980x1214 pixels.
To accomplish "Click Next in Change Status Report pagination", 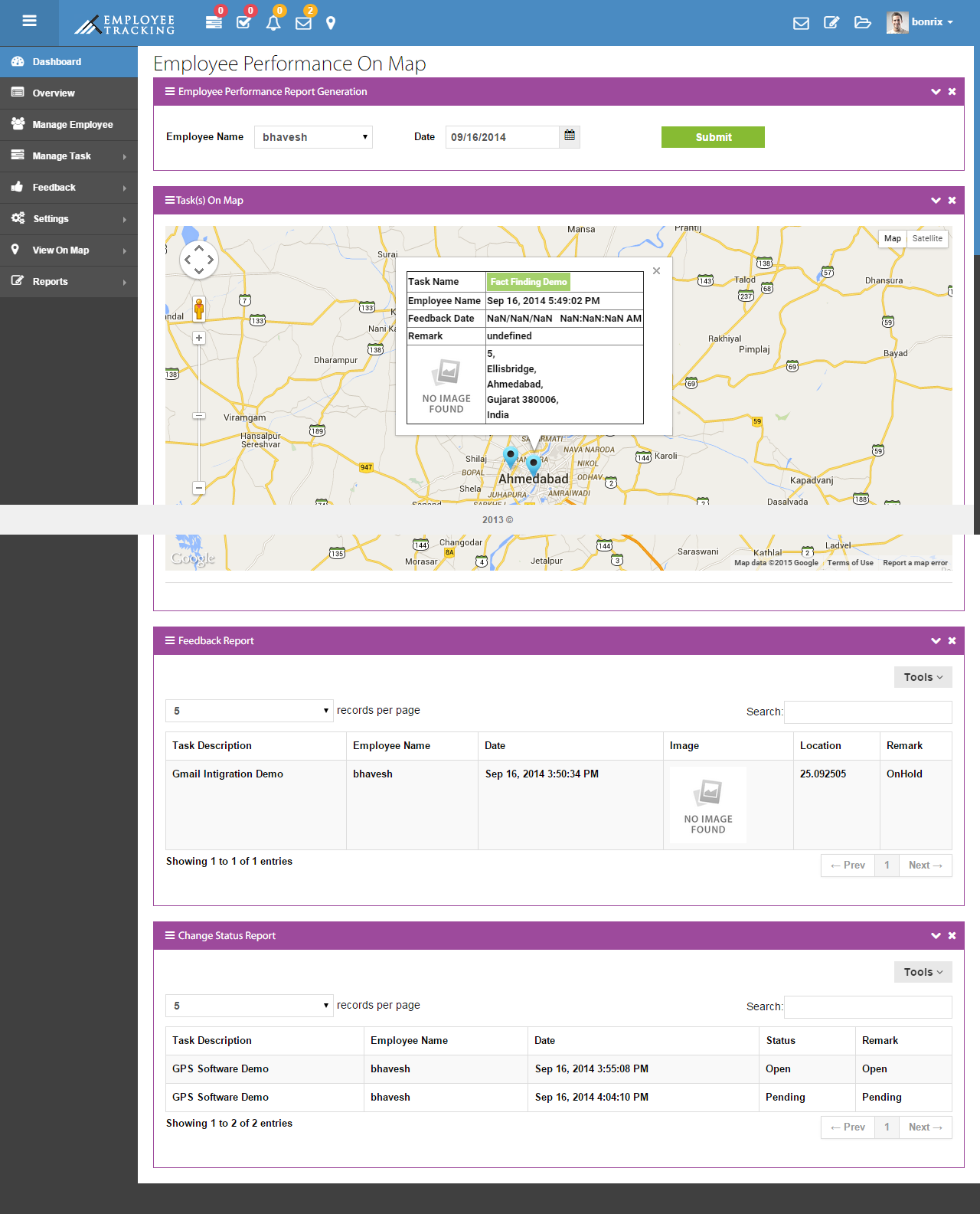I will [925, 1127].
